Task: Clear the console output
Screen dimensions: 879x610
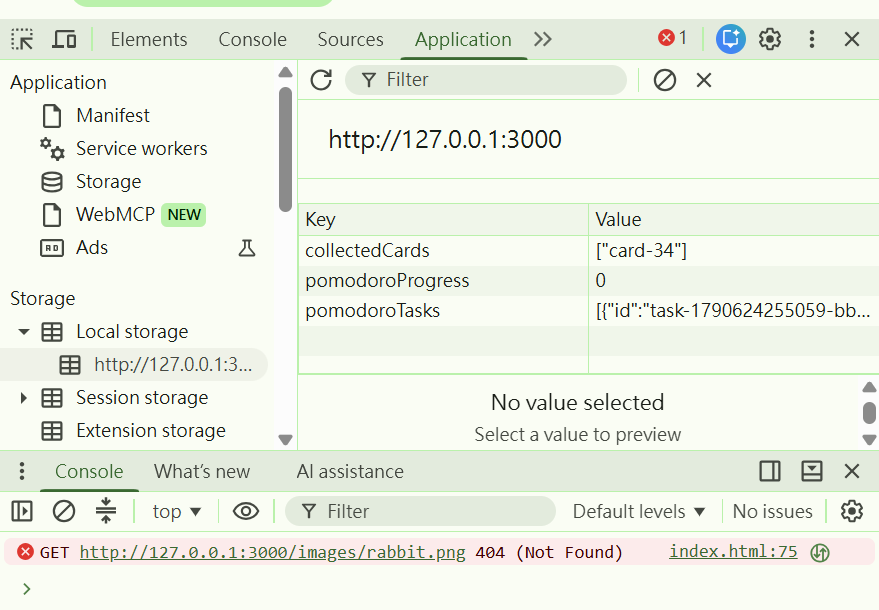Action: [x=64, y=511]
